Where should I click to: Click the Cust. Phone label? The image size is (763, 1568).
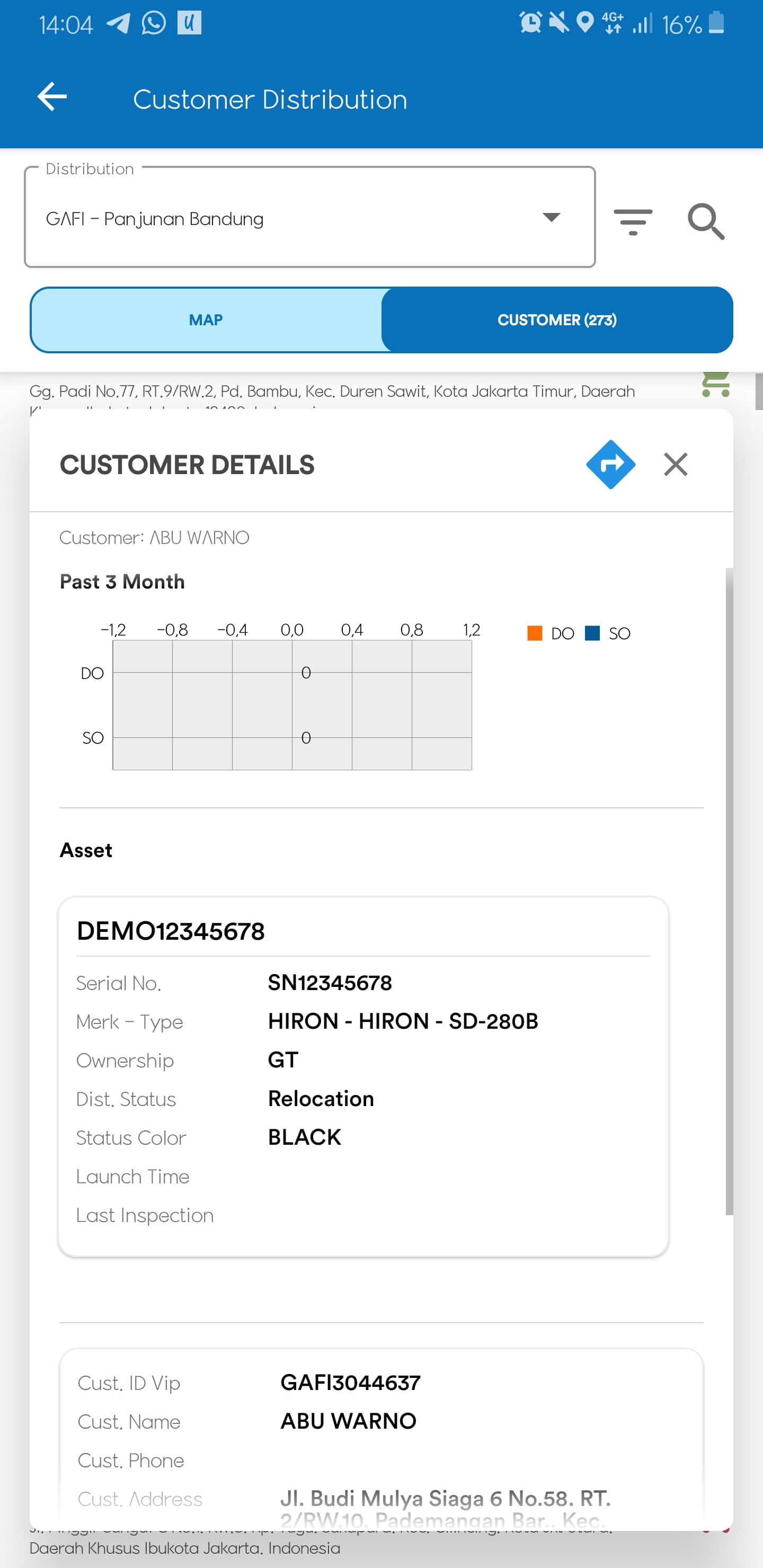coord(131,1460)
